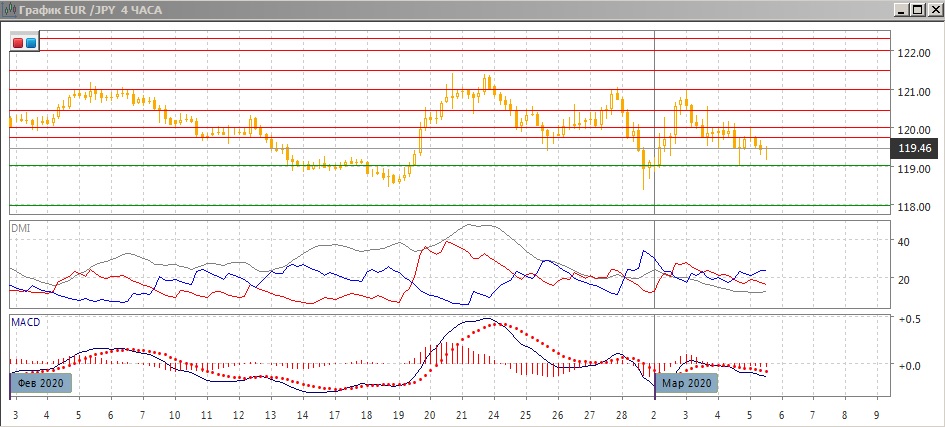This screenshot has height=427, width=945.
Task: Click the red square chart button
Action: click(x=18, y=43)
